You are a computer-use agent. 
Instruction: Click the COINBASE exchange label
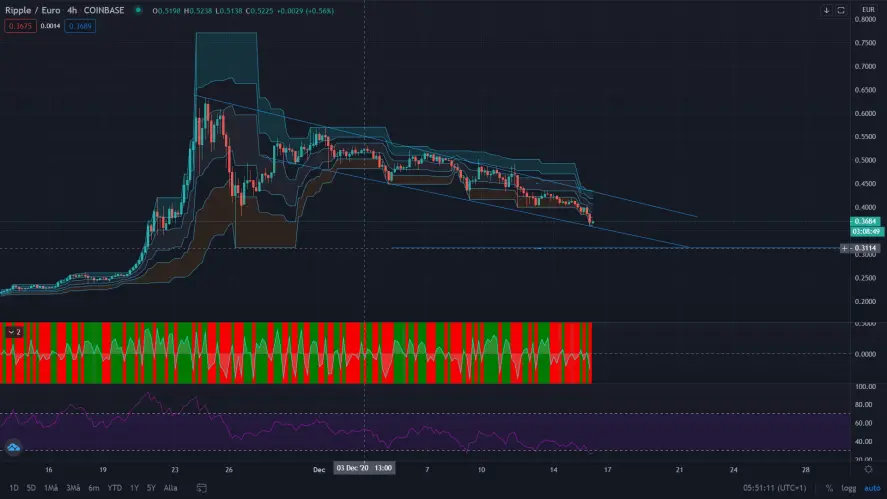click(x=104, y=10)
